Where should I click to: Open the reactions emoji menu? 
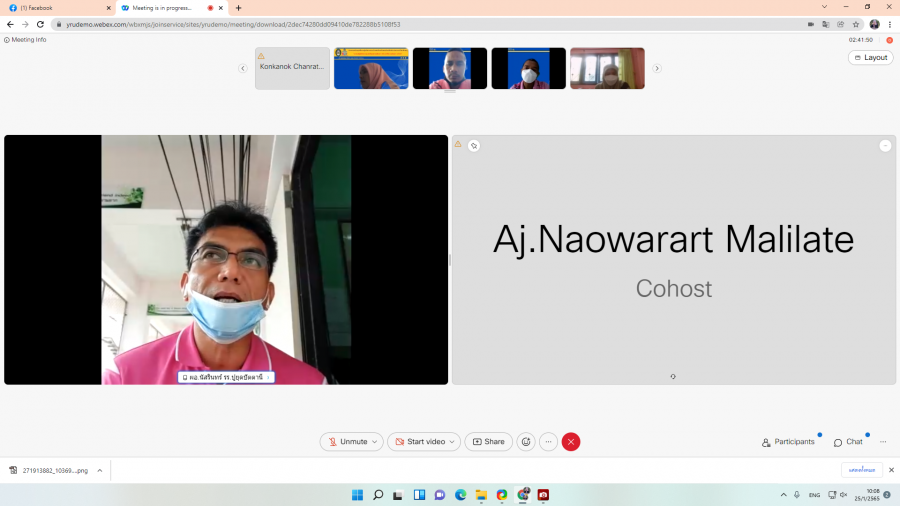pyautogui.click(x=526, y=442)
